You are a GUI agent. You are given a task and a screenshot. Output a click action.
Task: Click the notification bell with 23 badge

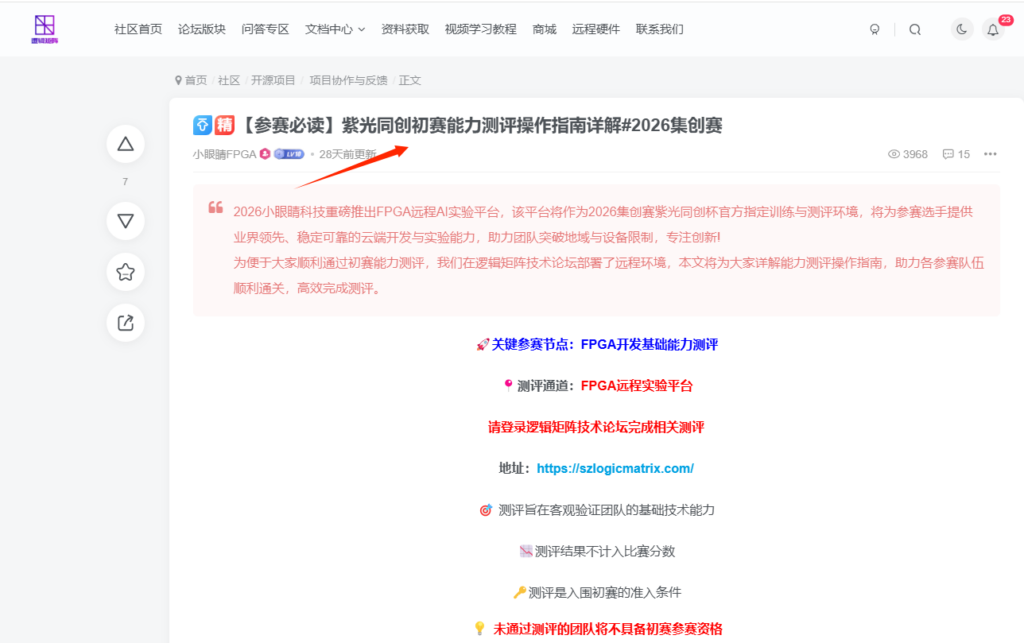pyautogui.click(x=993, y=29)
